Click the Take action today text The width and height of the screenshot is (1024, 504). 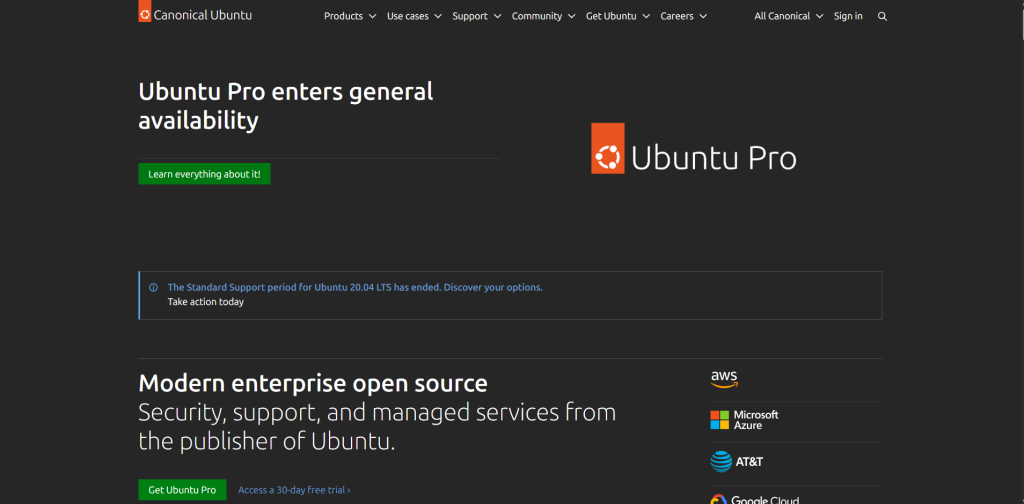coord(206,302)
